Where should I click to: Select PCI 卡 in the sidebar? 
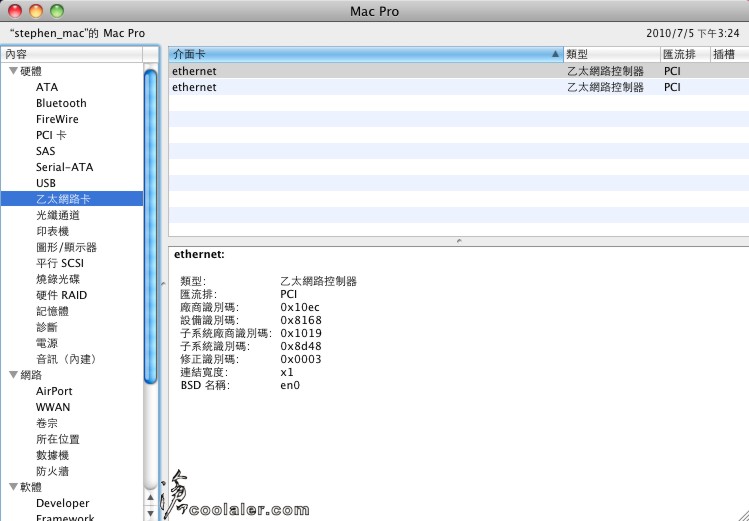[x=51, y=135]
